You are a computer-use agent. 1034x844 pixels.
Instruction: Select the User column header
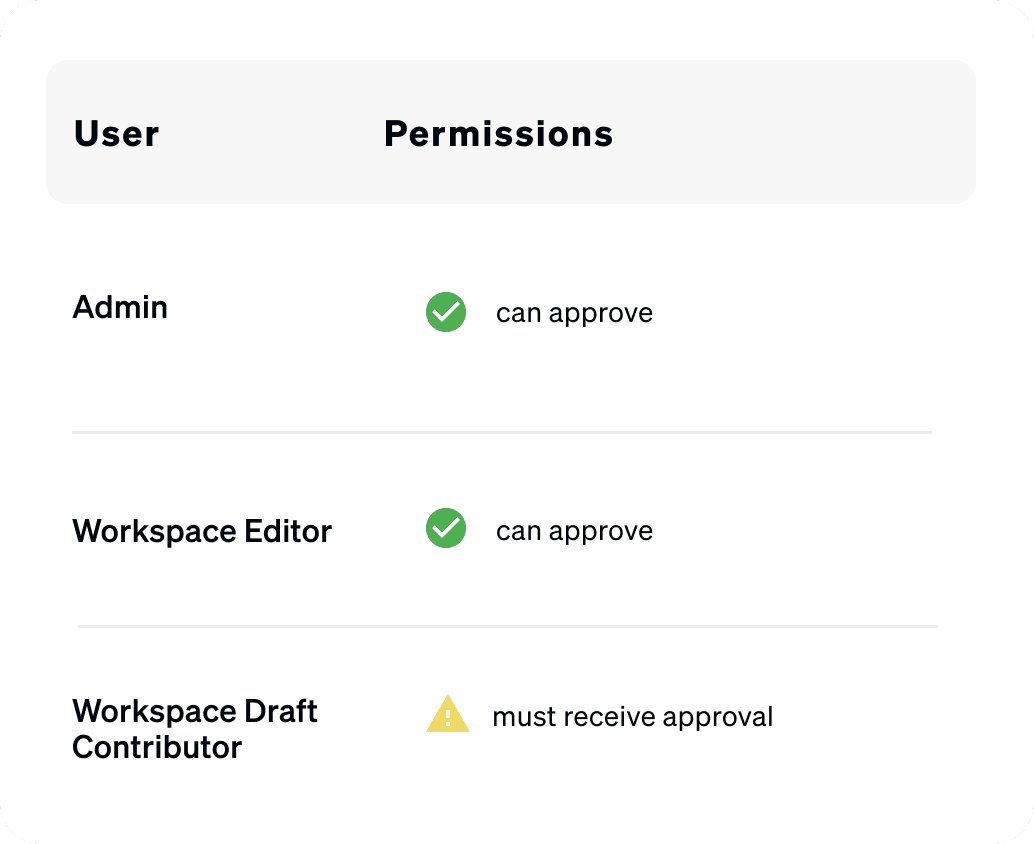[116, 134]
